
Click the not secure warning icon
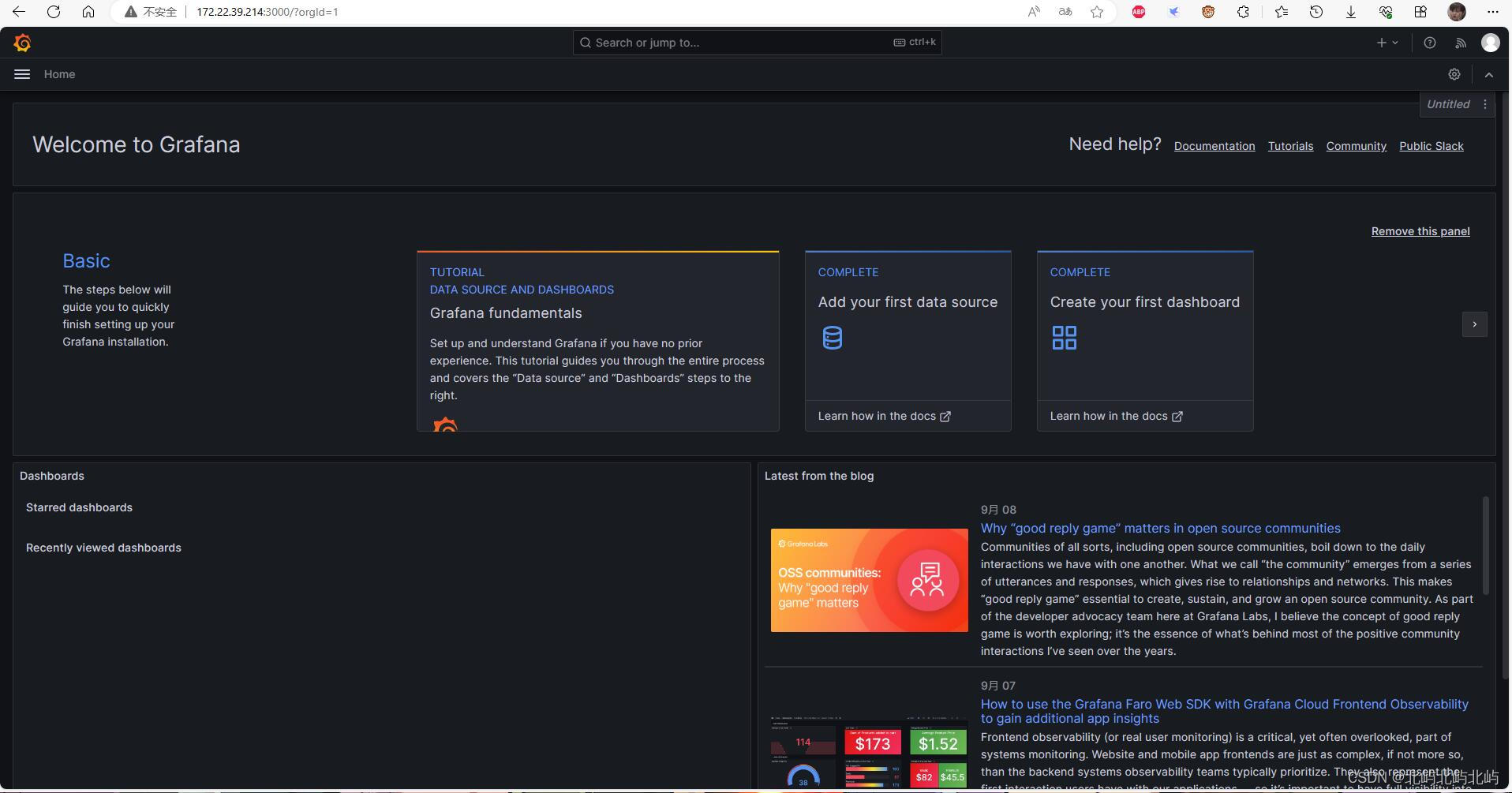click(131, 12)
